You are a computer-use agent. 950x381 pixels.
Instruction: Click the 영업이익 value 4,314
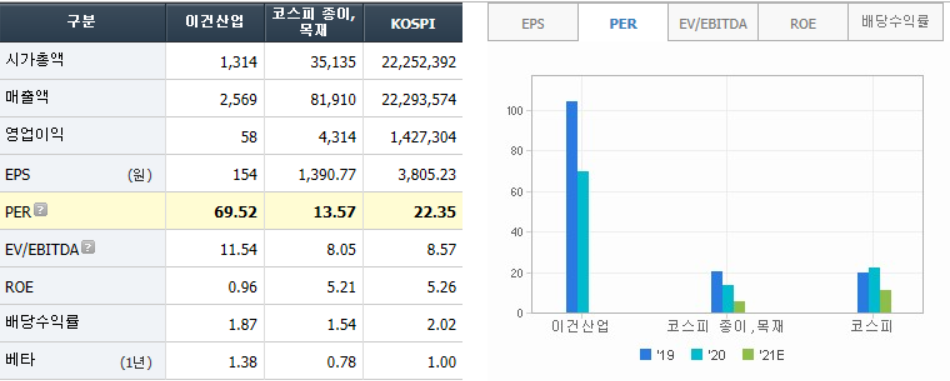click(x=337, y=137)
